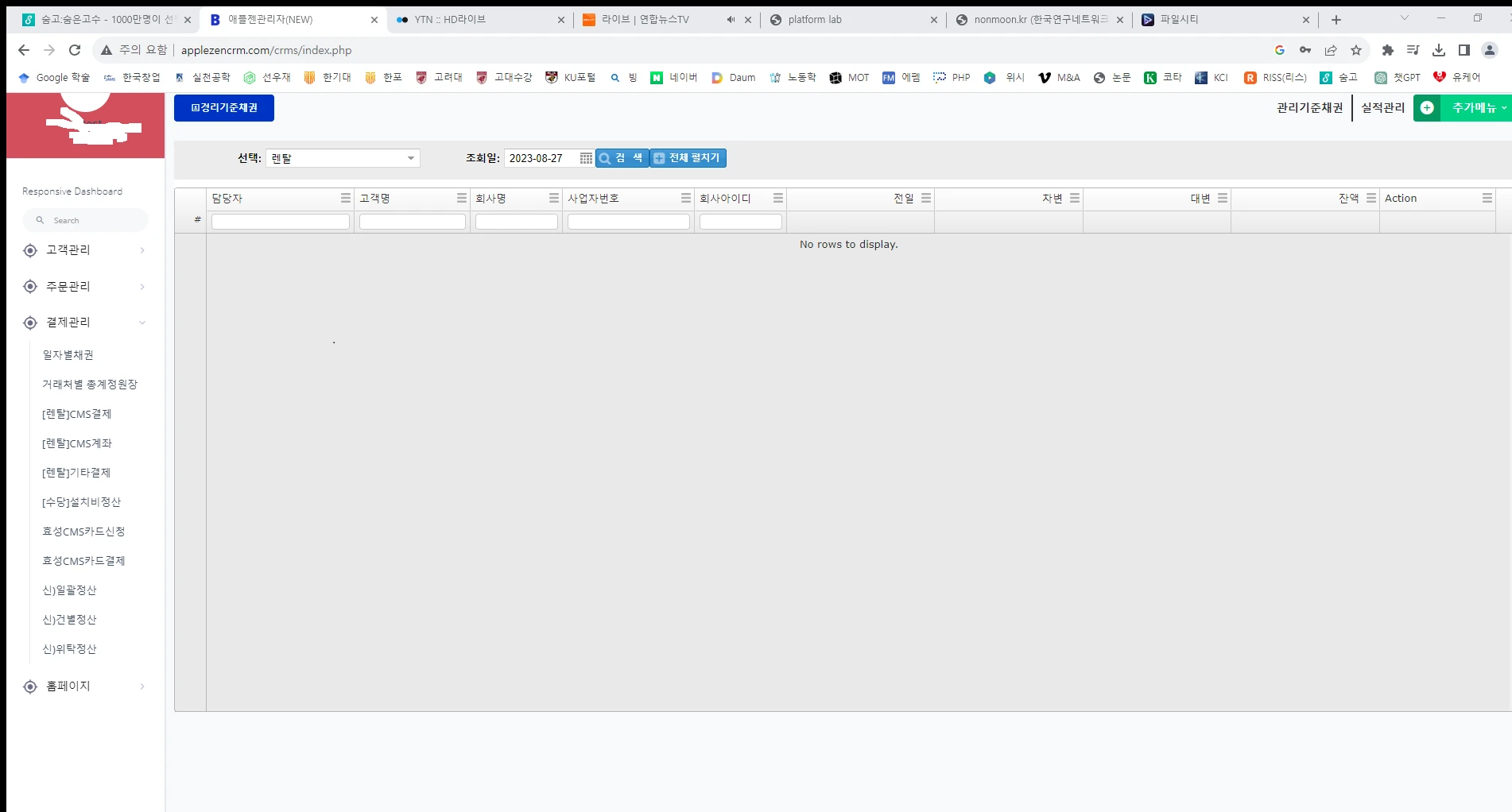The width and height of the screenshot is (1512, 812).
Task: Open the 차변 column menu icon
Action: 1074,198
